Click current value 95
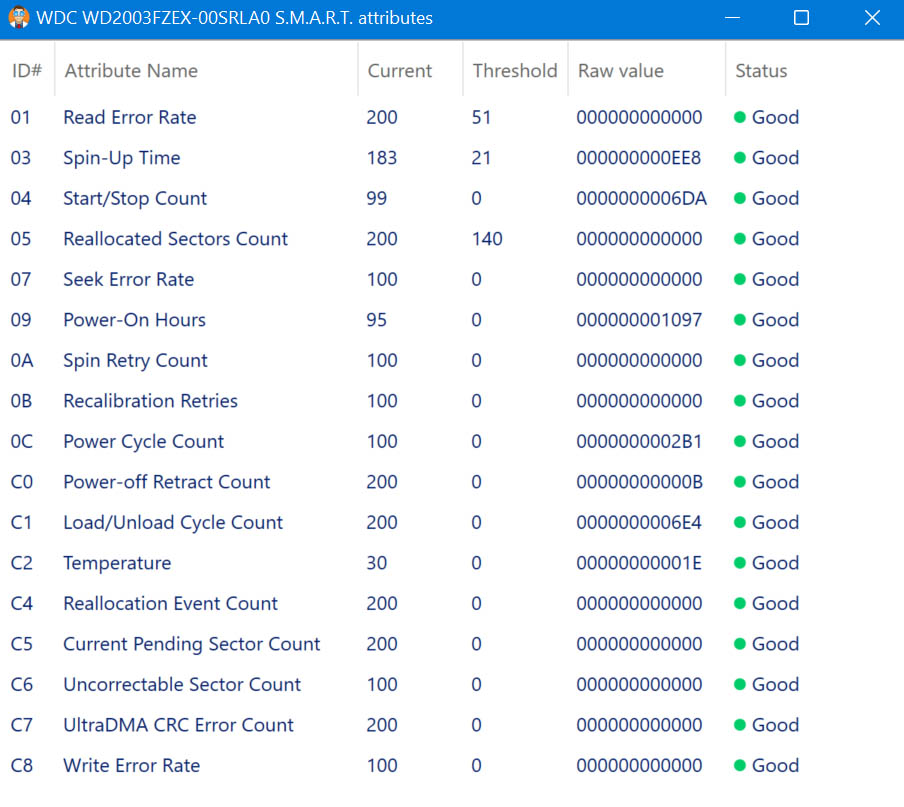 [376, 319]
